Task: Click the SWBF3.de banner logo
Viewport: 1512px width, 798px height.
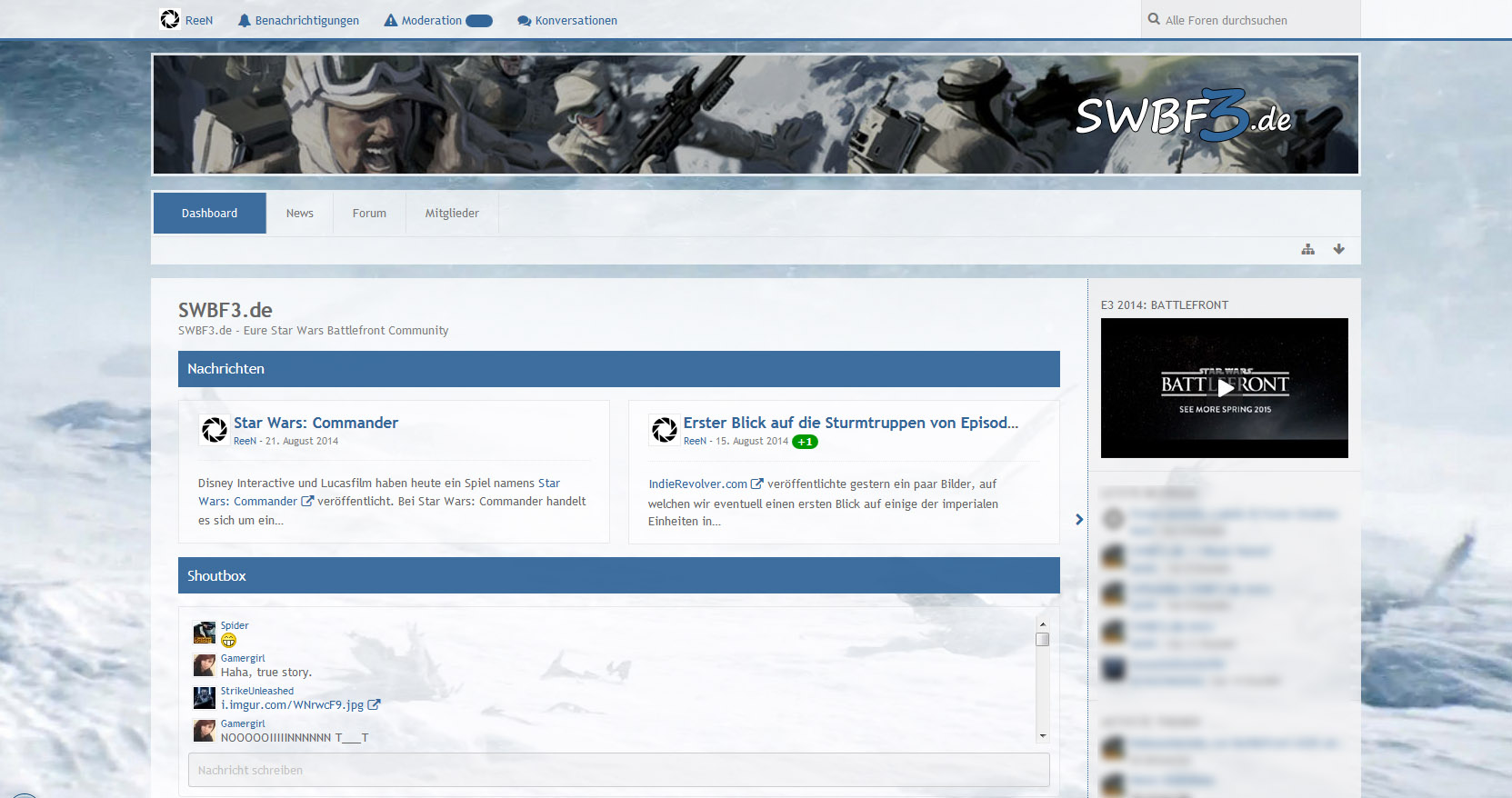Action: click(x=1183, y=117)
